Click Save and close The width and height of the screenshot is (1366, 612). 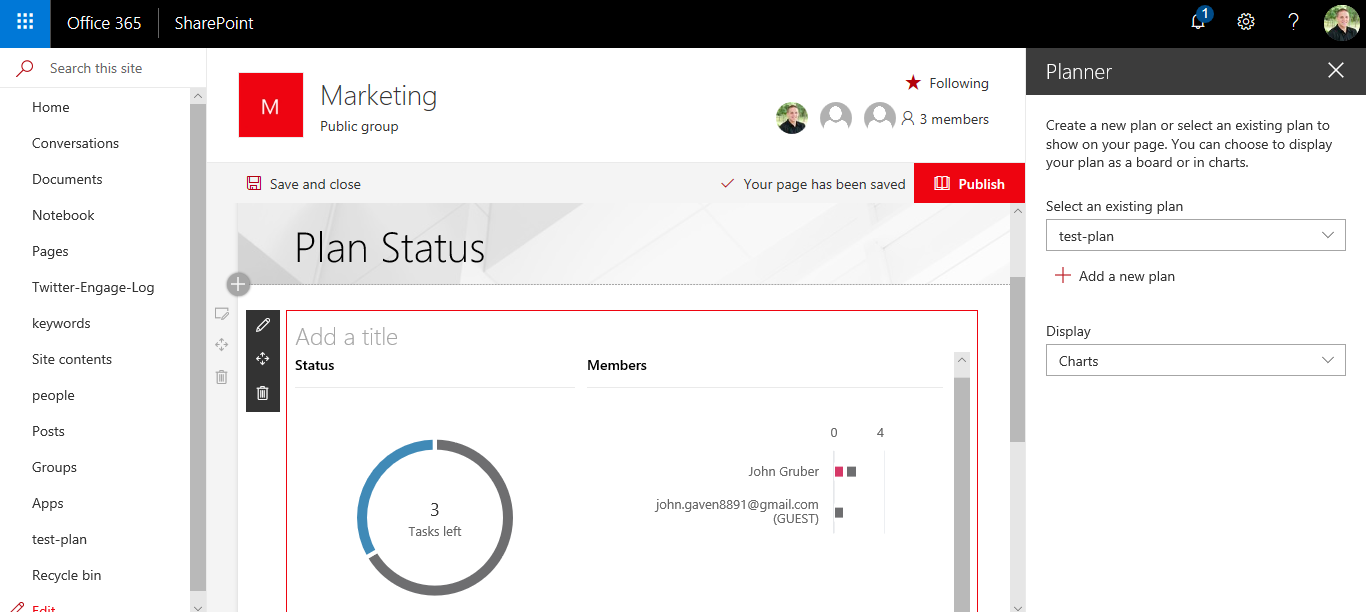click(304, 184)
